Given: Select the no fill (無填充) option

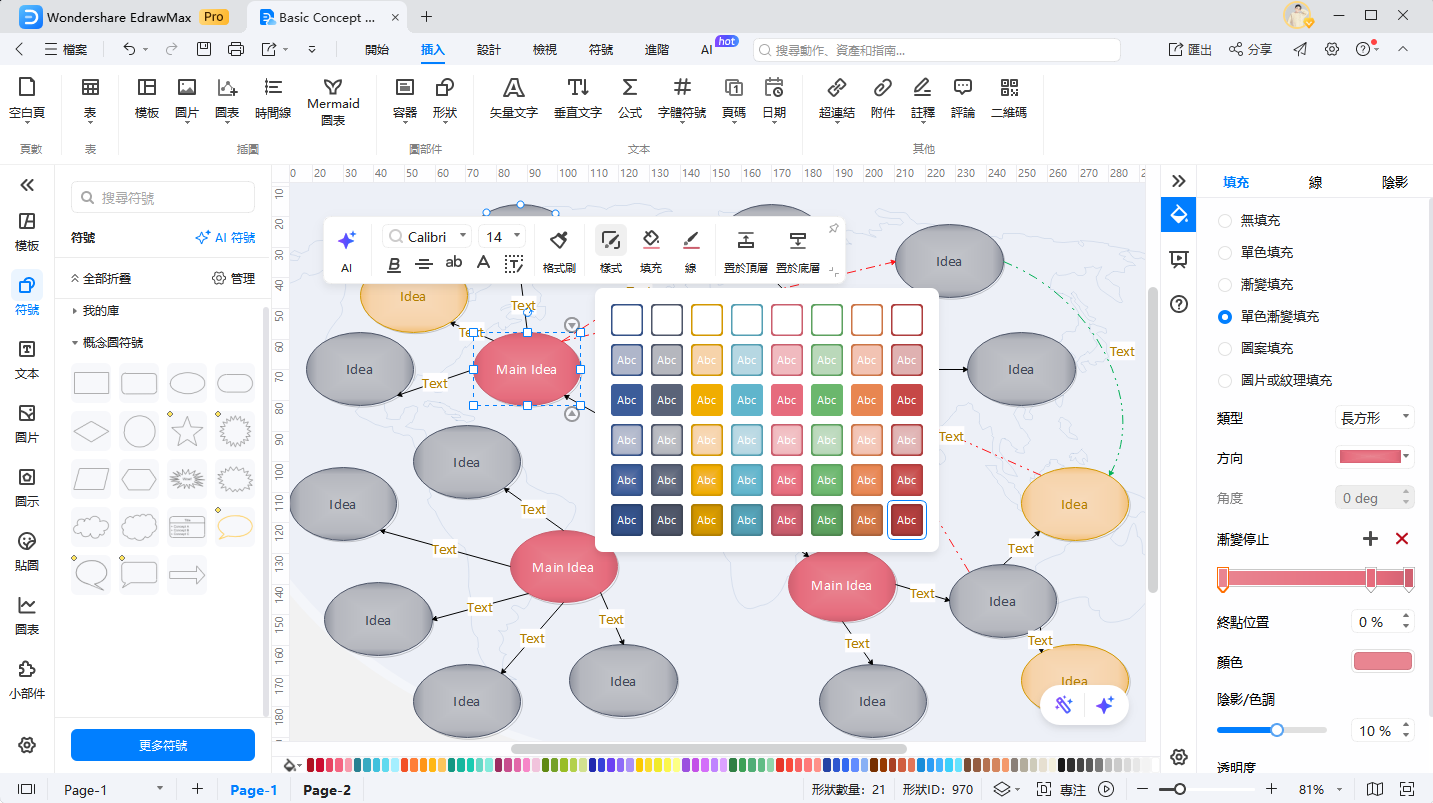Looking at the screenshot, I should pos(1225,220).
